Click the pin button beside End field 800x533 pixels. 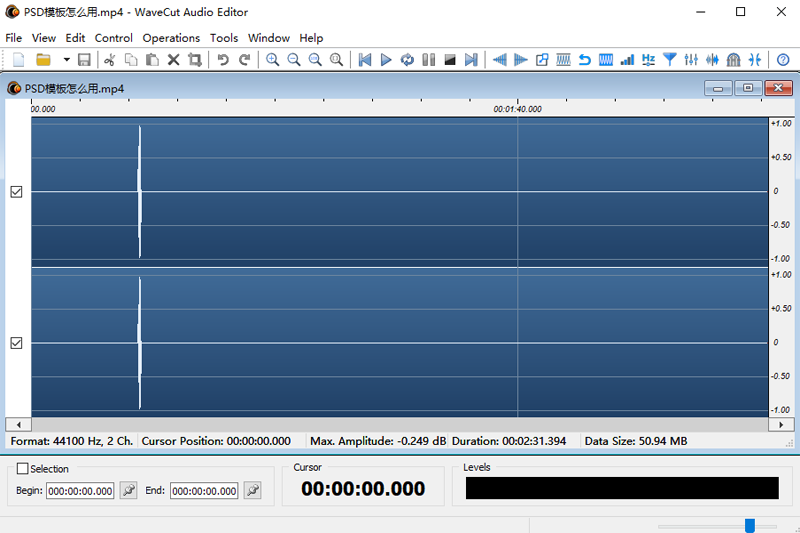[x=252, y=490]
